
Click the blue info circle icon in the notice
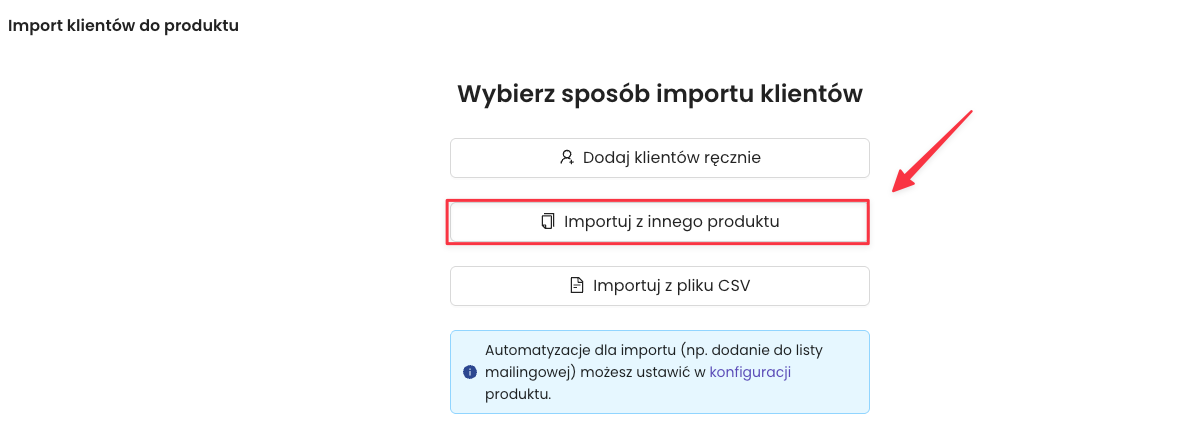tap(470, 372)
